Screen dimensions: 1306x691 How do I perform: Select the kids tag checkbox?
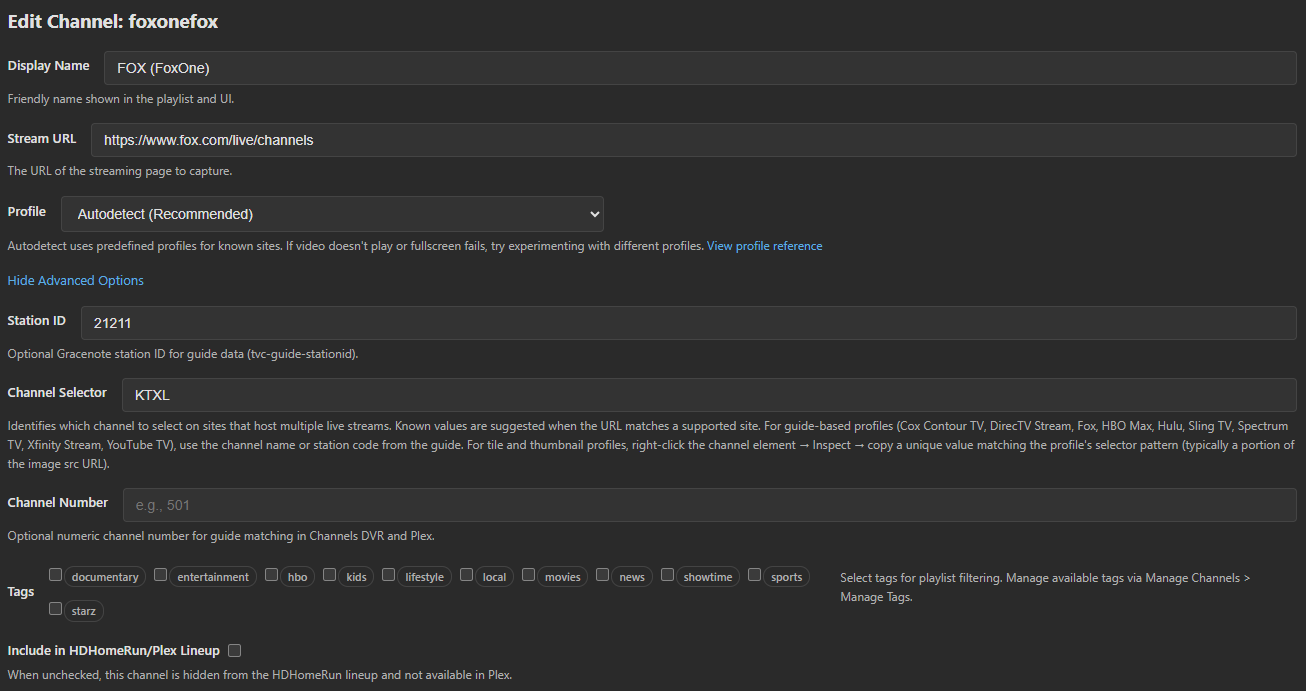pos(330,575)
